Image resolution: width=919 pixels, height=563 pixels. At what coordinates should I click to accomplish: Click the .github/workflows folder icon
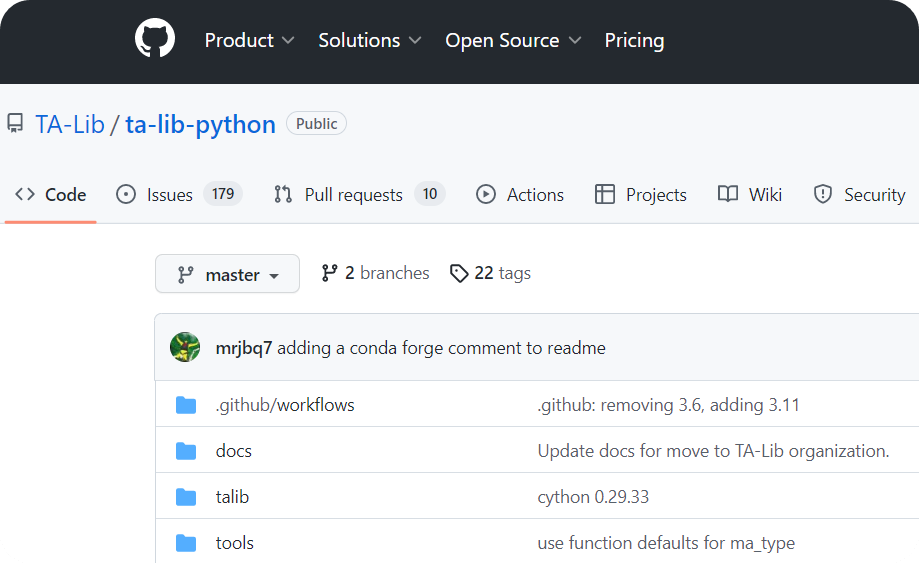[x=186, y=405]
